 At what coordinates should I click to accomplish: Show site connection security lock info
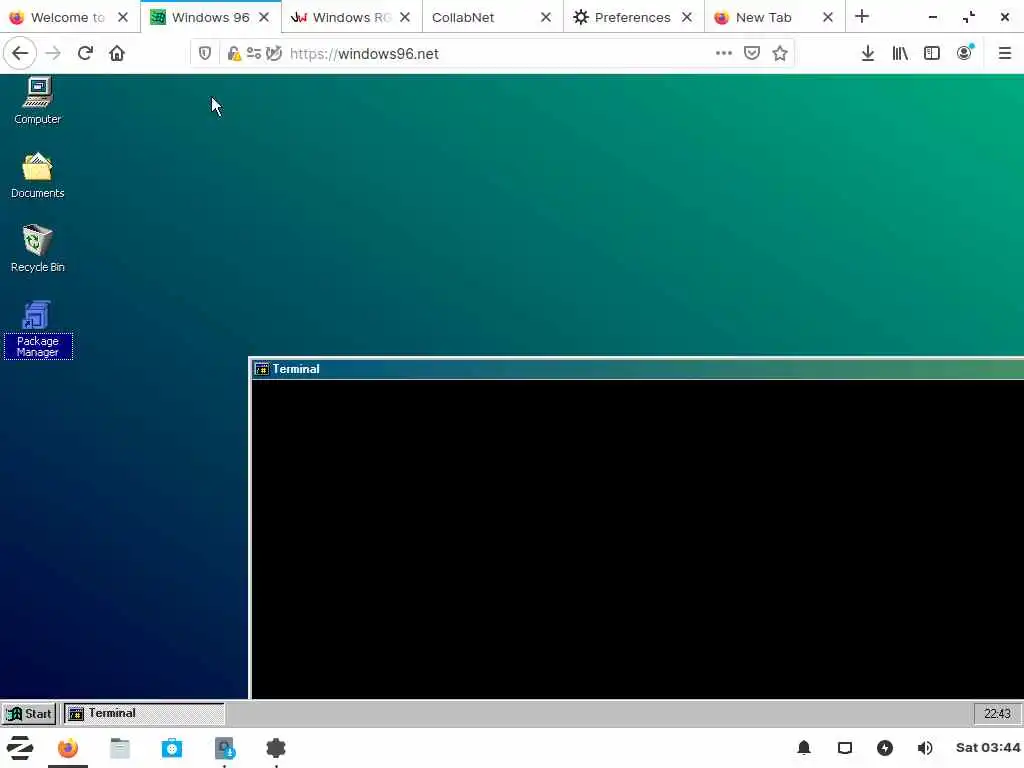(234, 54)
